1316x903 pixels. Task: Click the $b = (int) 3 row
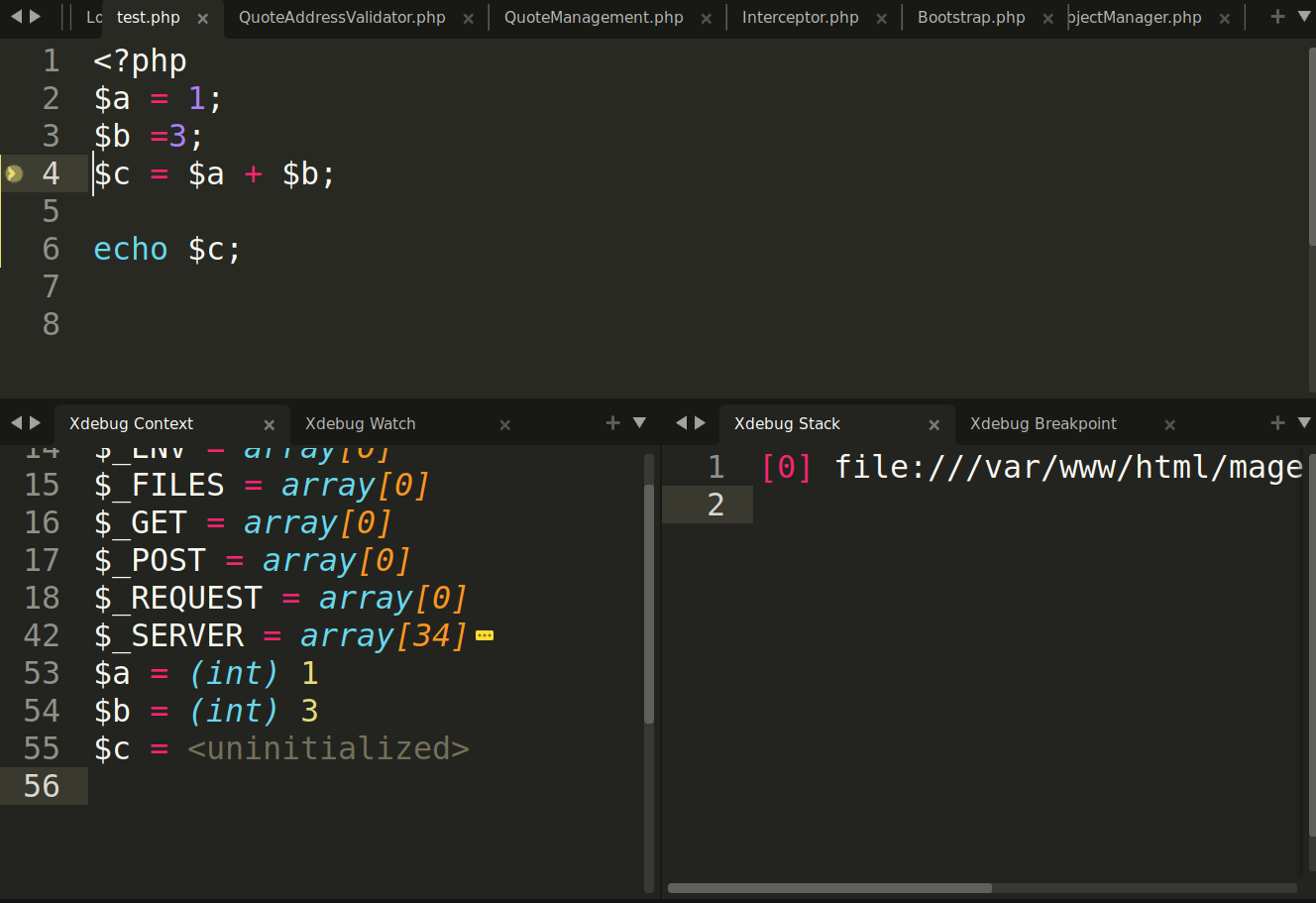tap(206, 711)
